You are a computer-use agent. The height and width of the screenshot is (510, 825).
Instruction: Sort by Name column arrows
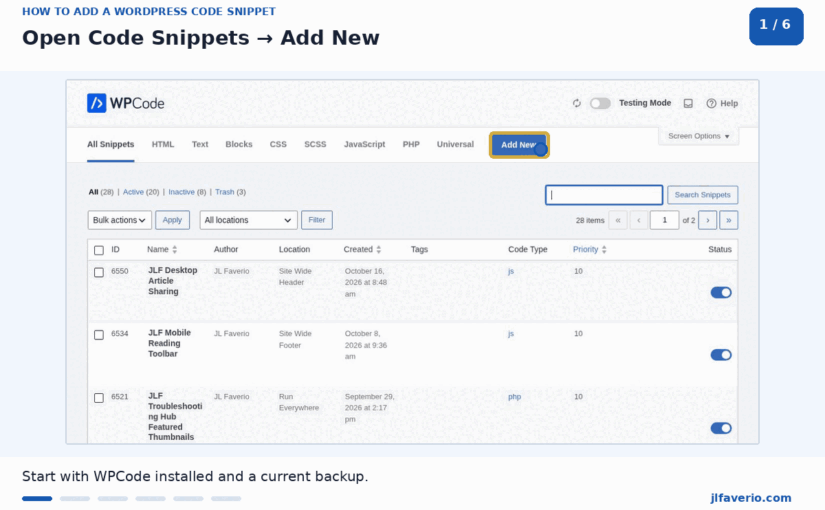(x=175, y=249)
